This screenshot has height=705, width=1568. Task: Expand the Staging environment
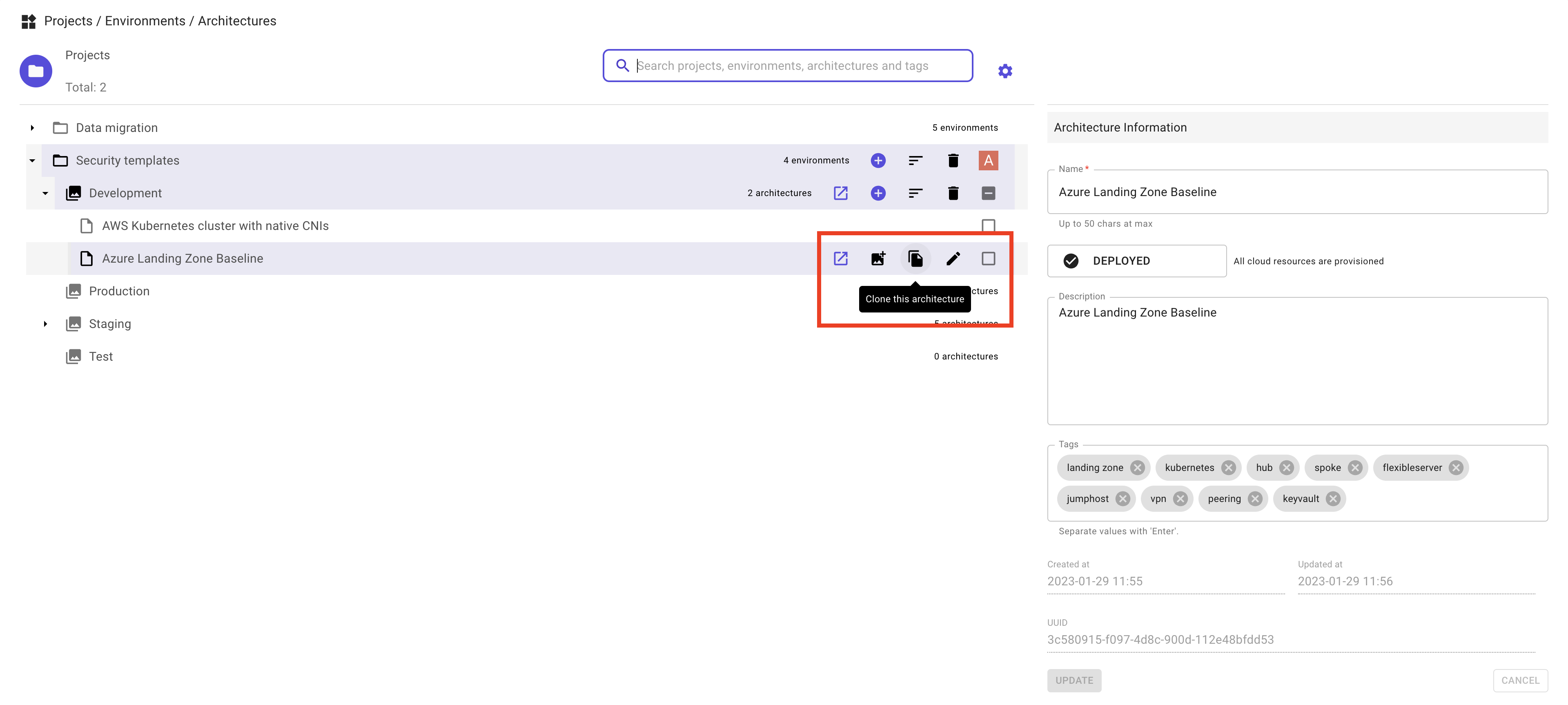point(45,324)
